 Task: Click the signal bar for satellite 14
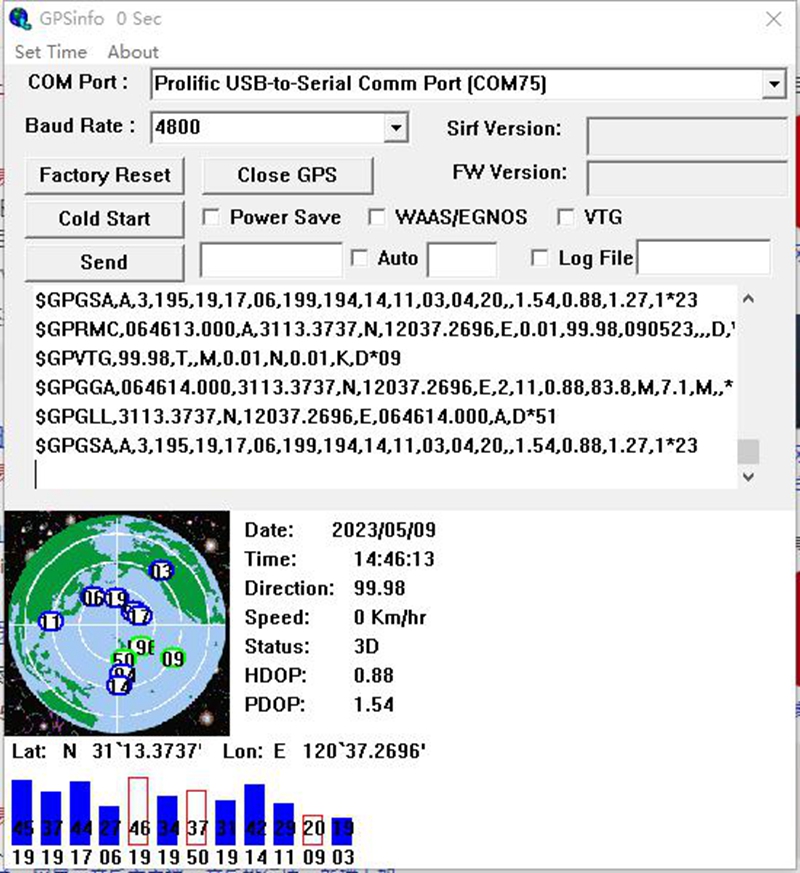pos(255,815)
